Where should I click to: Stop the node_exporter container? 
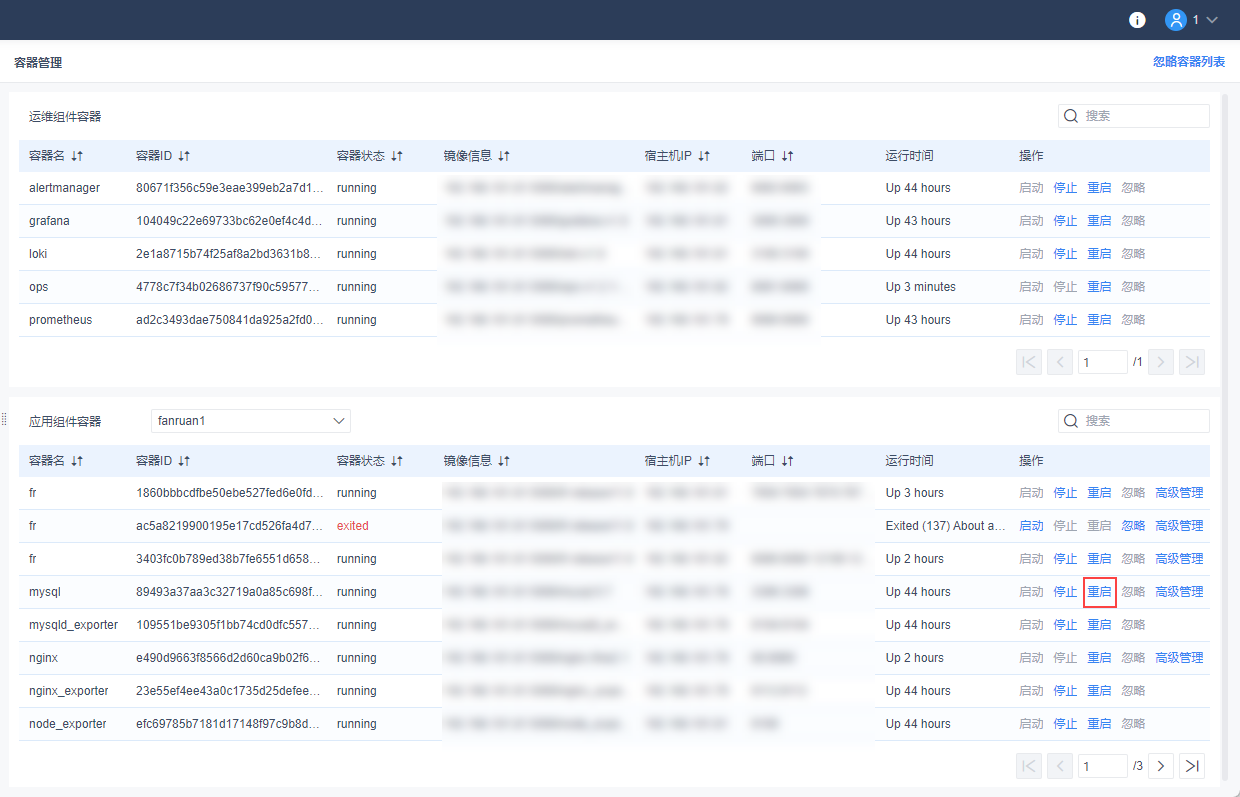pos(1065,724)
